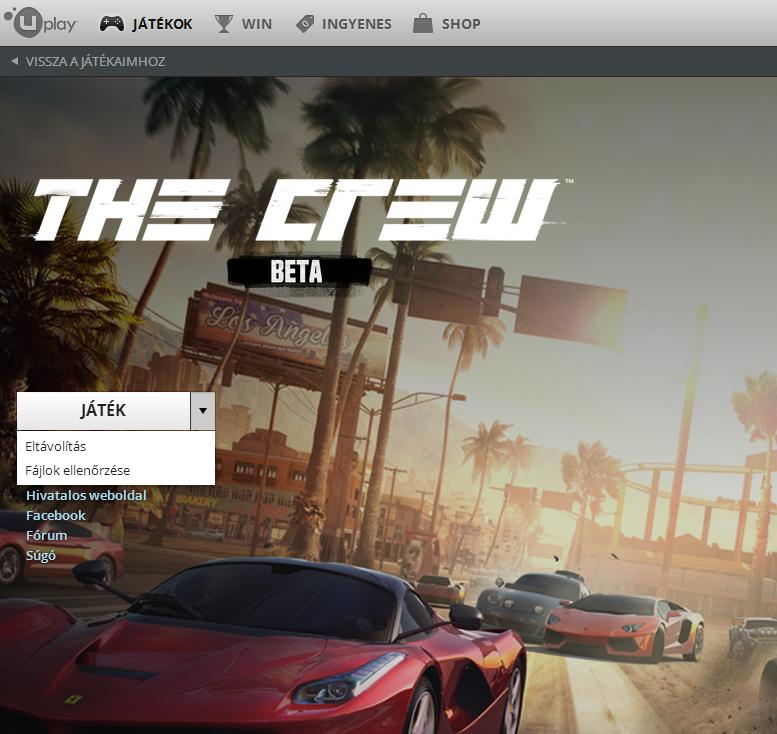Launch the game with JÁTÉK button
Screen dimensions: 777x734
[x=103, y=410]
